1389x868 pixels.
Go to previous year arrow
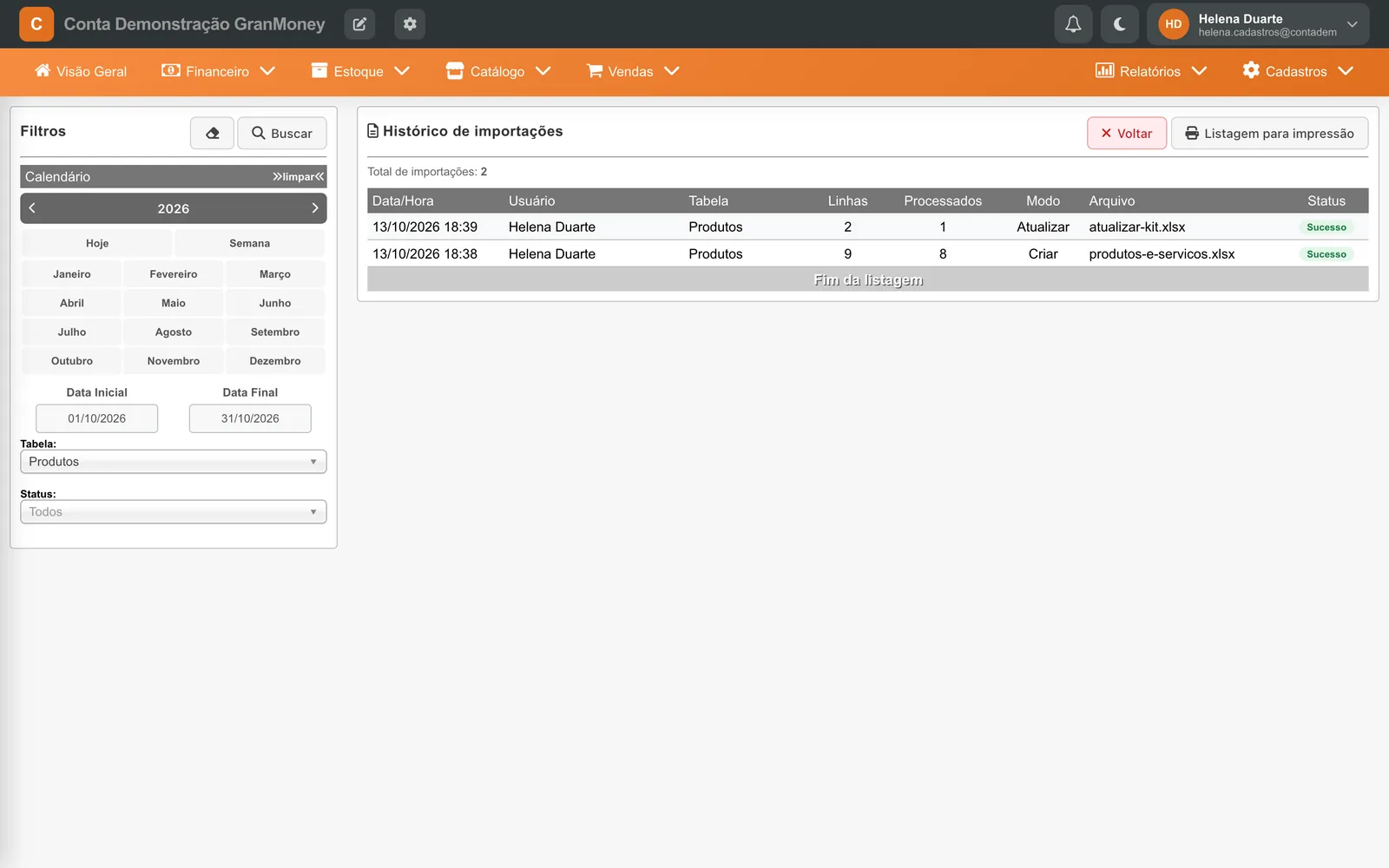tap(32, 208)
